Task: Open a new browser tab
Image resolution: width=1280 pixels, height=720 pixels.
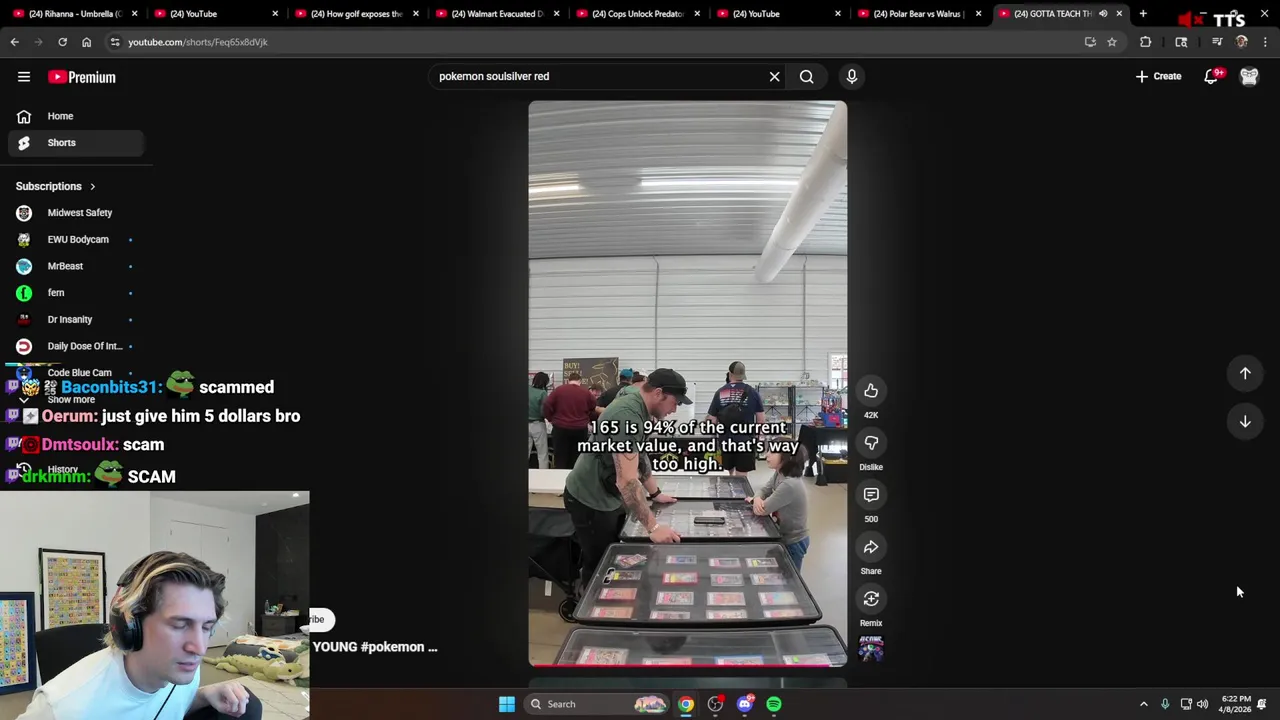Action: pos(1143,14)
